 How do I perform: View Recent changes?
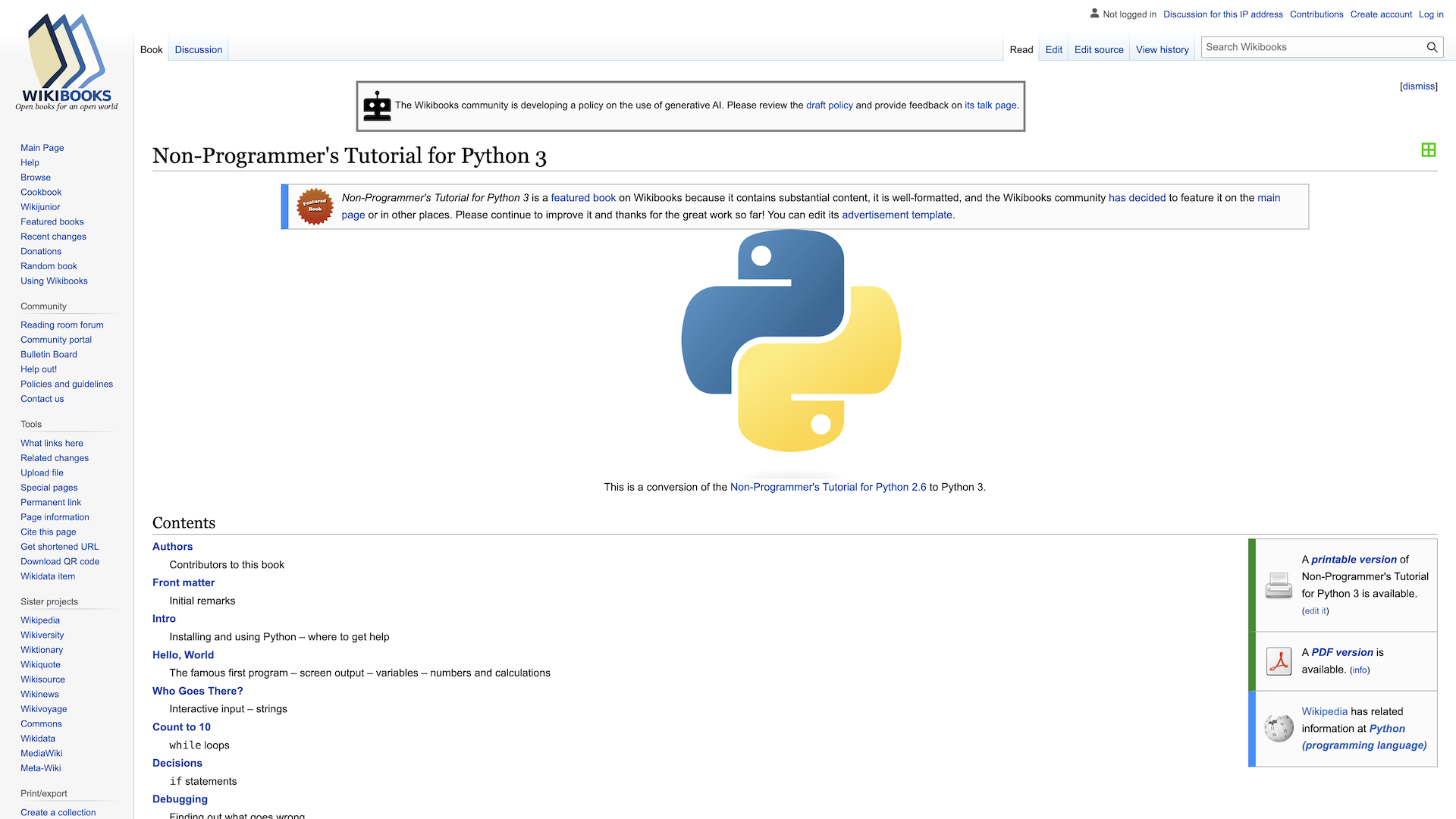tap(53, 237)
